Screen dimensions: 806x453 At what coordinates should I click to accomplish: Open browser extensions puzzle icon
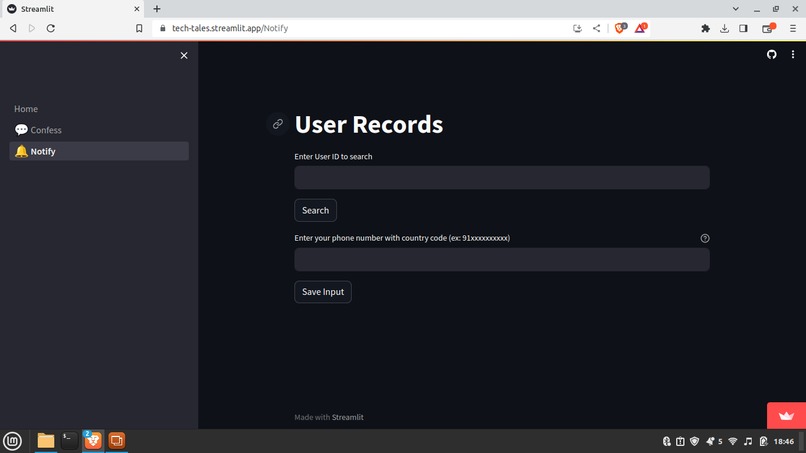coord(705,28)
